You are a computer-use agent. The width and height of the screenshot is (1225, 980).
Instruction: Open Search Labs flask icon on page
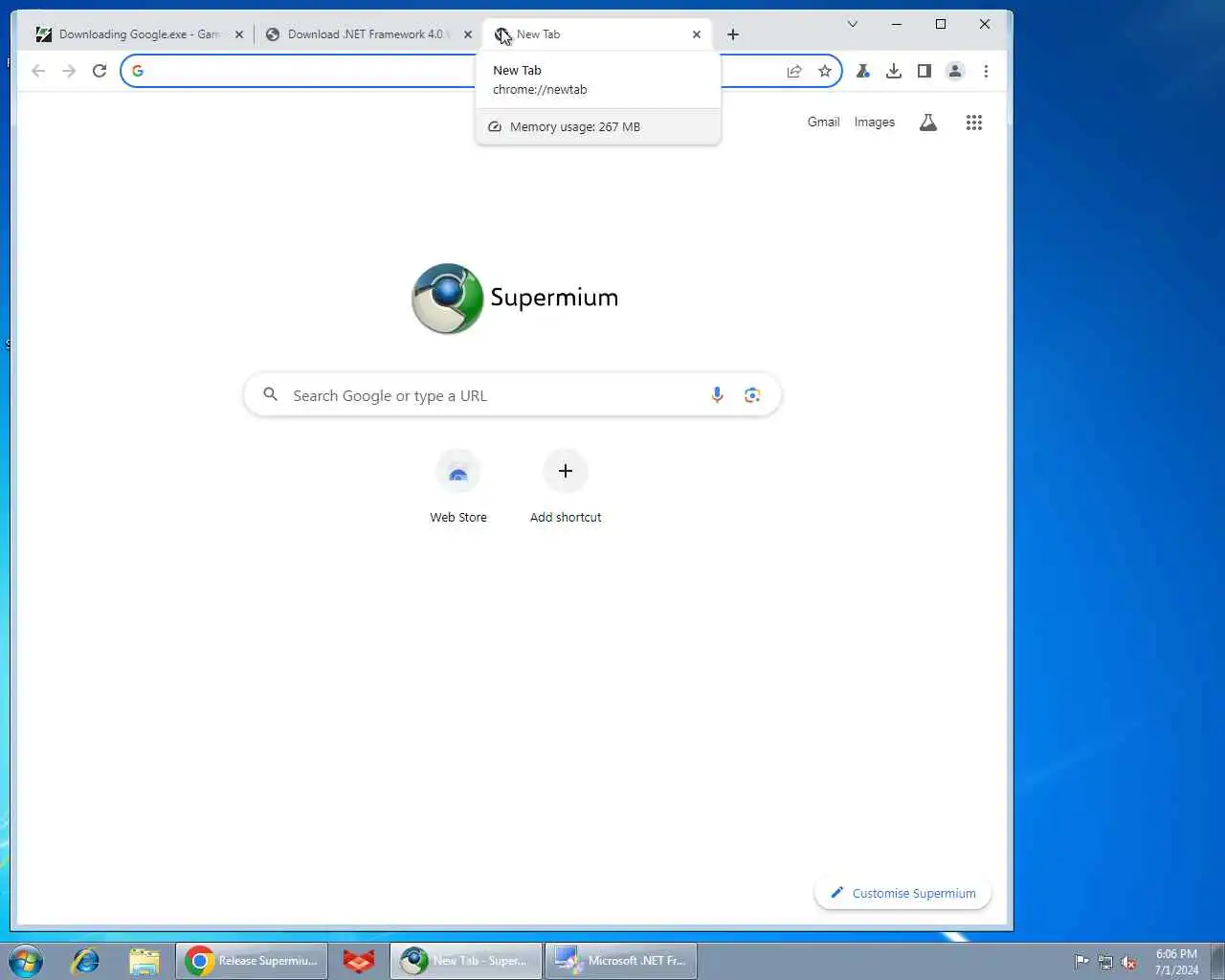pos(928,122)
